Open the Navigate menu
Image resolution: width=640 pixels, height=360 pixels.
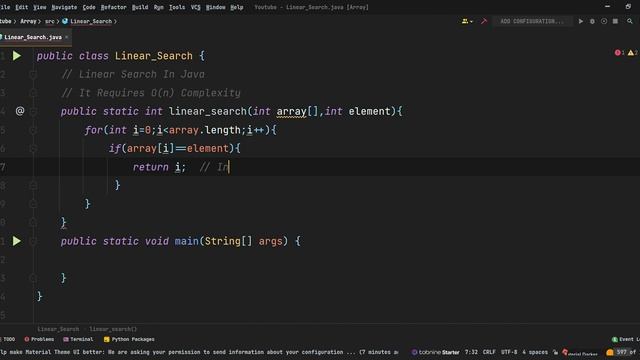click(x=64, y=7)
